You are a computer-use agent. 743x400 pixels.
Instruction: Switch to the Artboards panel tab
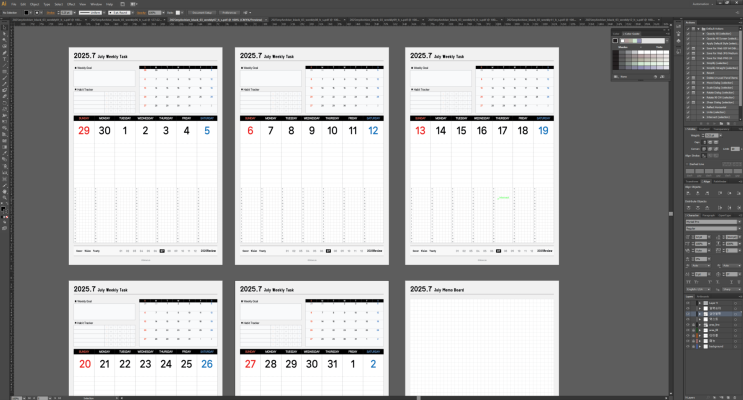[703, 296]
